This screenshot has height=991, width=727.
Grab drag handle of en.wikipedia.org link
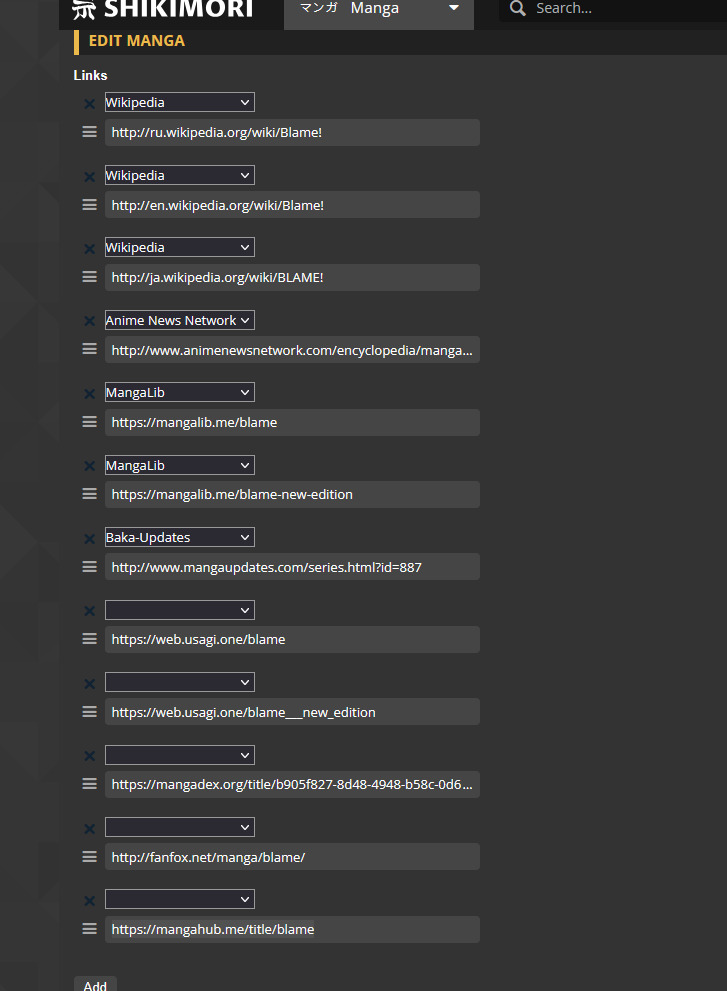(89, 205)
